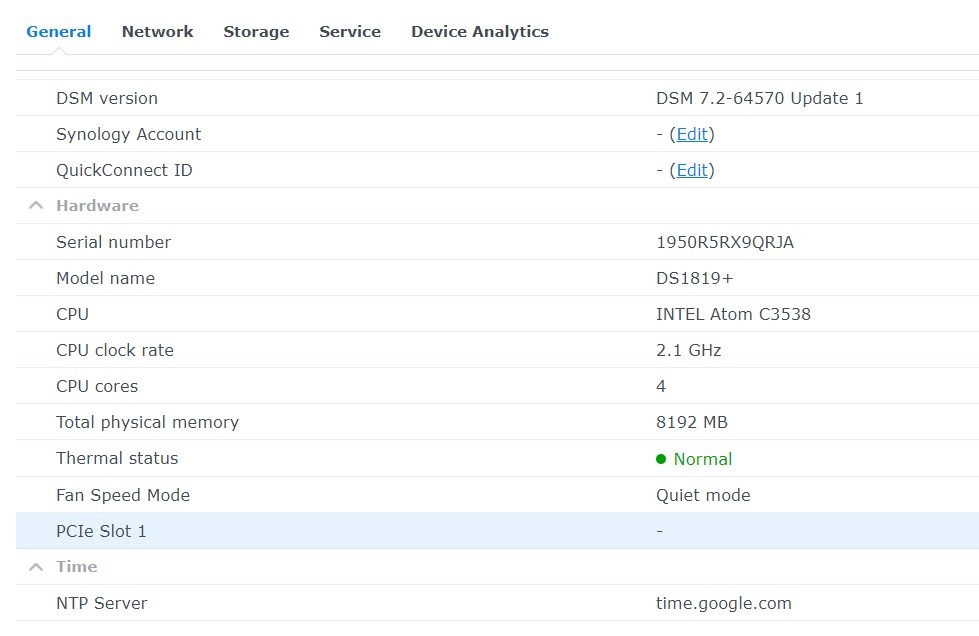Click the Model name label
Viewport: 979px width, 636px height.
(x=106, y=278)
